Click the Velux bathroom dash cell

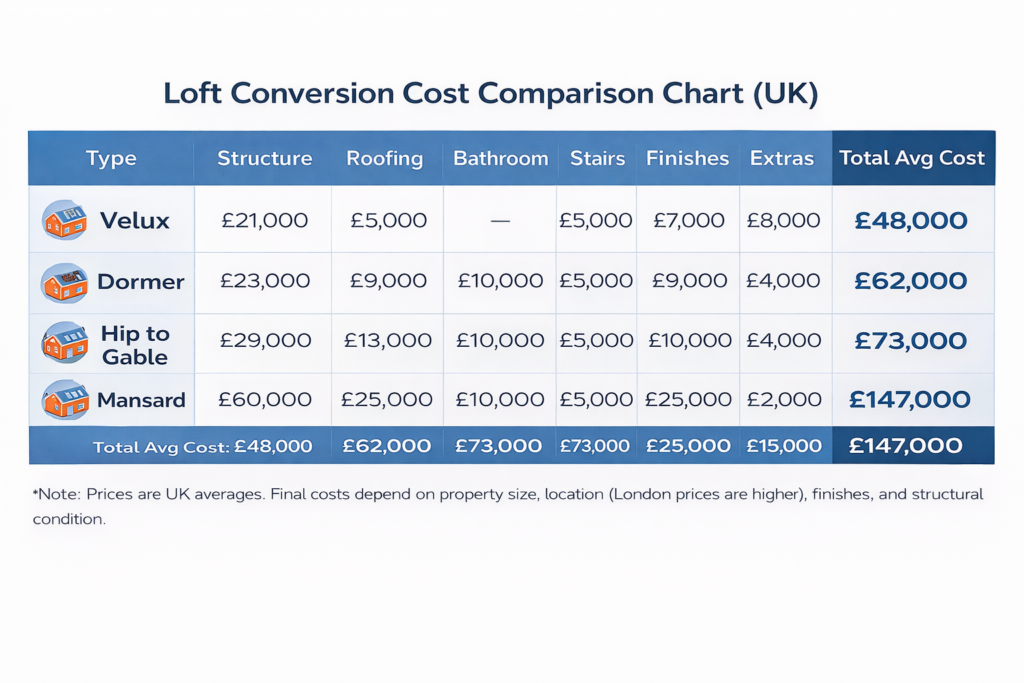(500, 221)
